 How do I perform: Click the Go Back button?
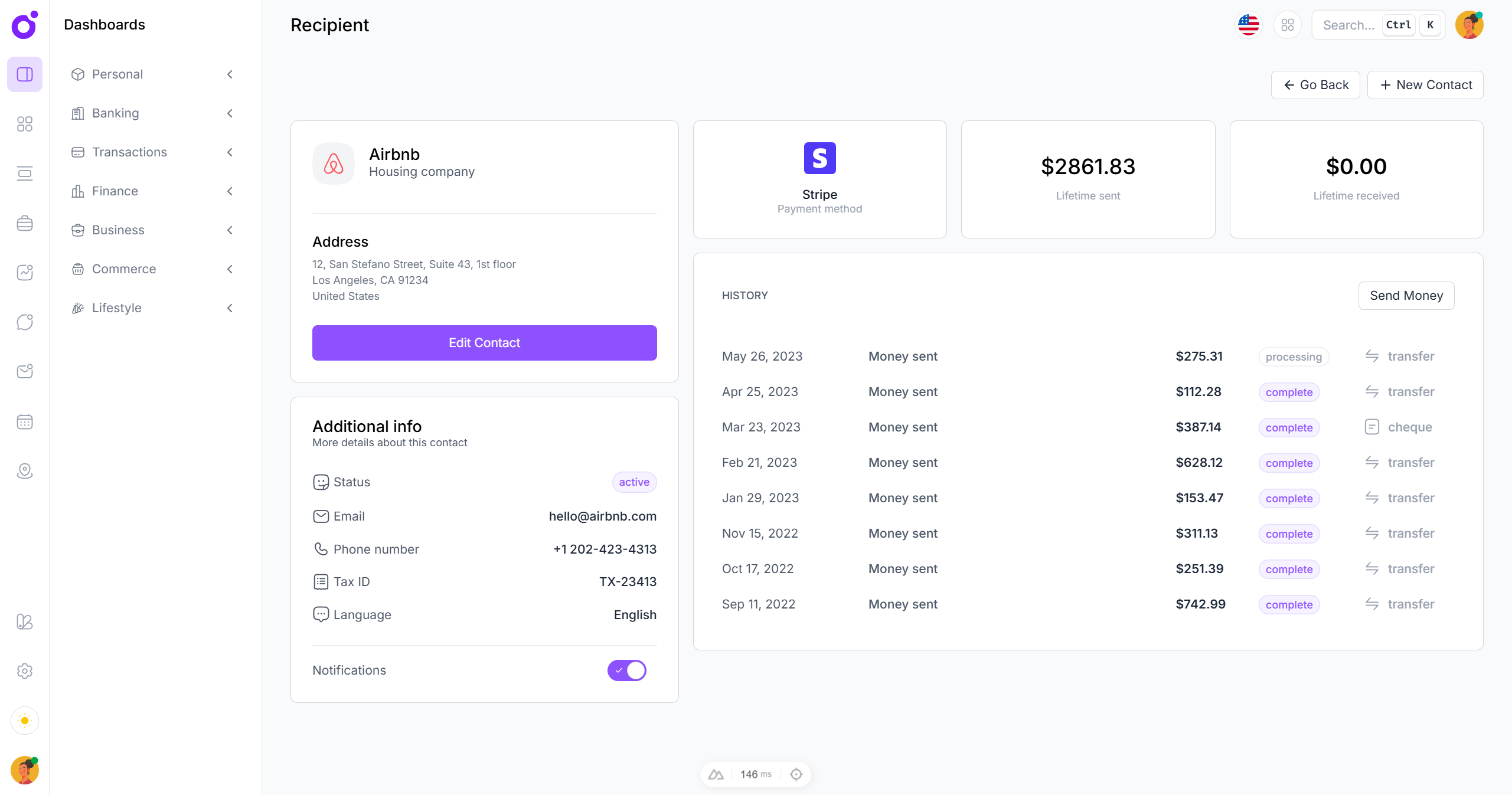point(1315,85)
